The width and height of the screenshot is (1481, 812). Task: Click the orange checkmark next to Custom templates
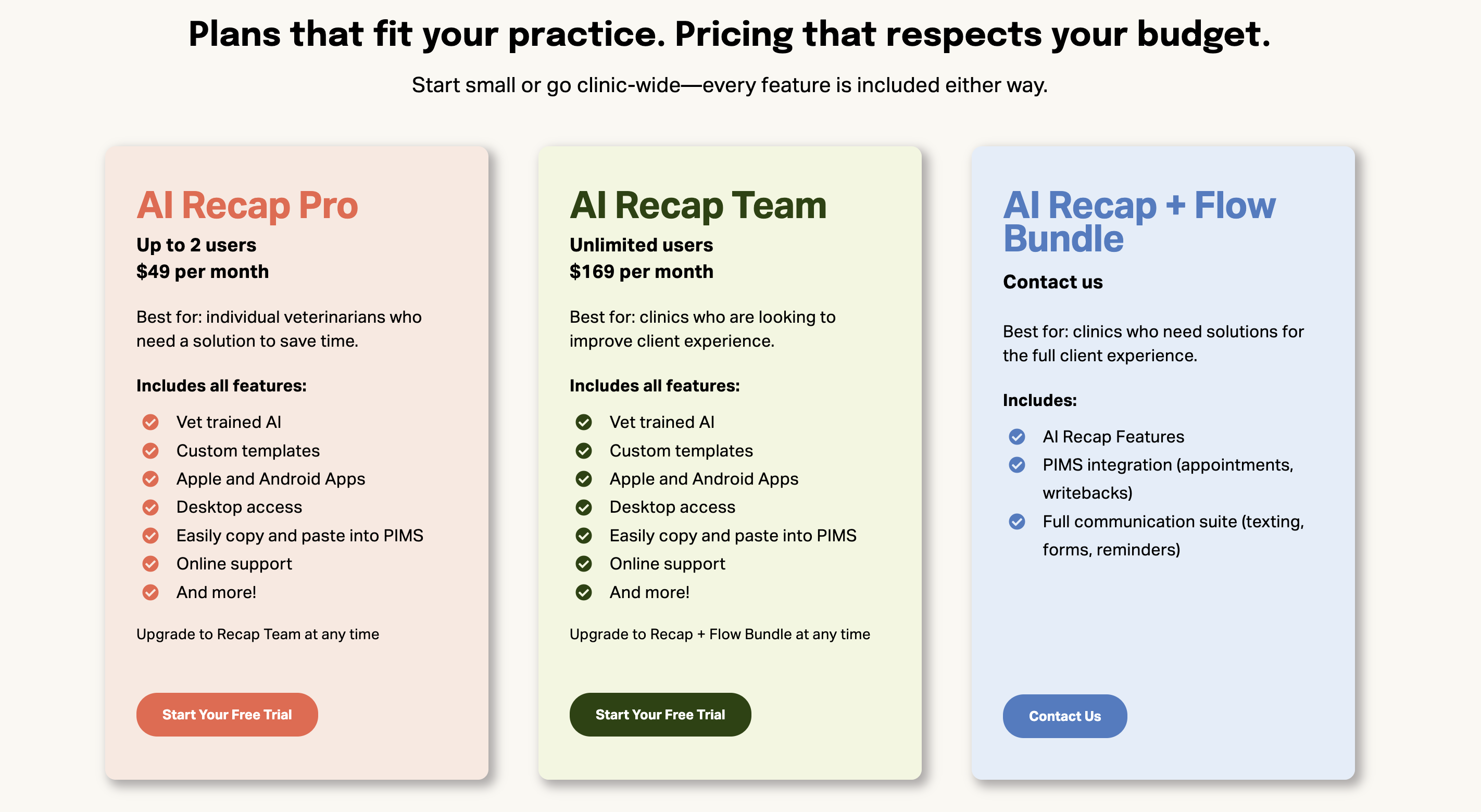150,451
